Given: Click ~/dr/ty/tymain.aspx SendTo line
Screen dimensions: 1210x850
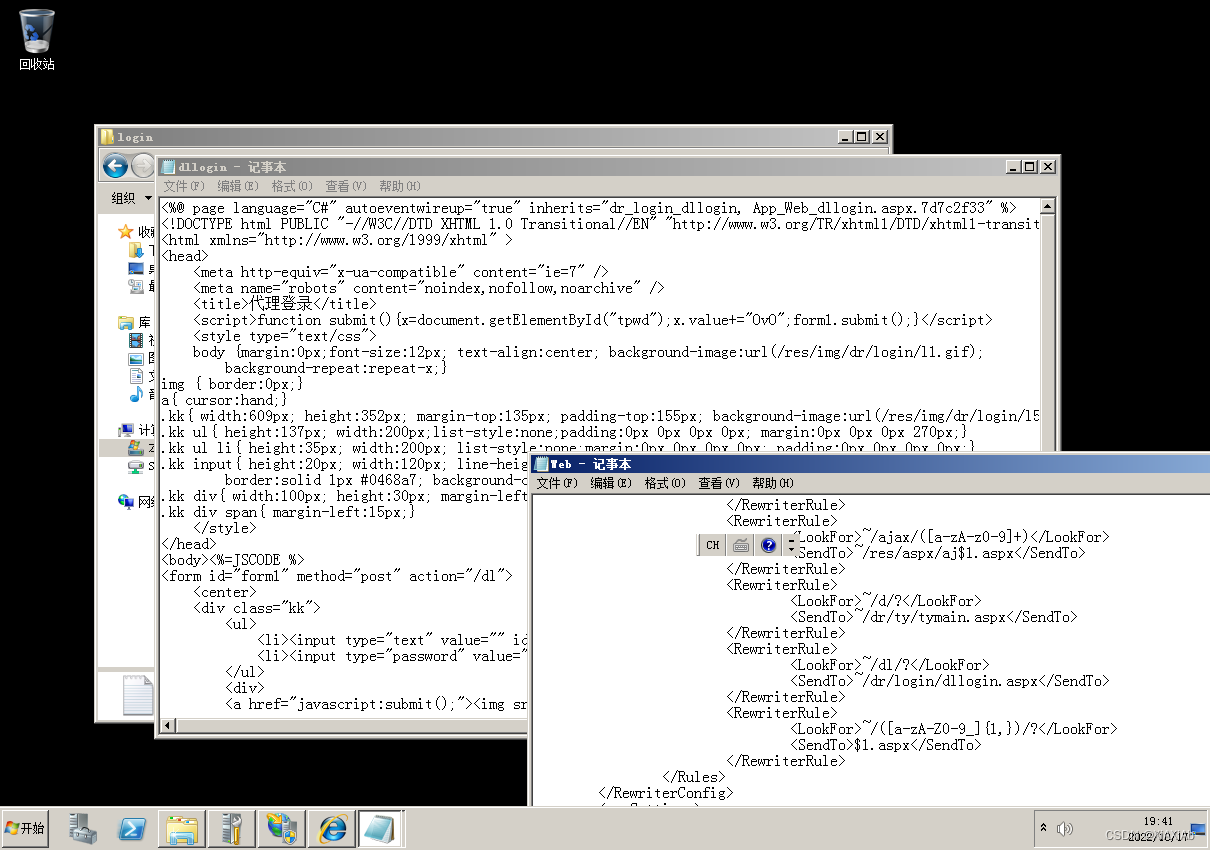Looking at the screenshot, I should point(934,617).
